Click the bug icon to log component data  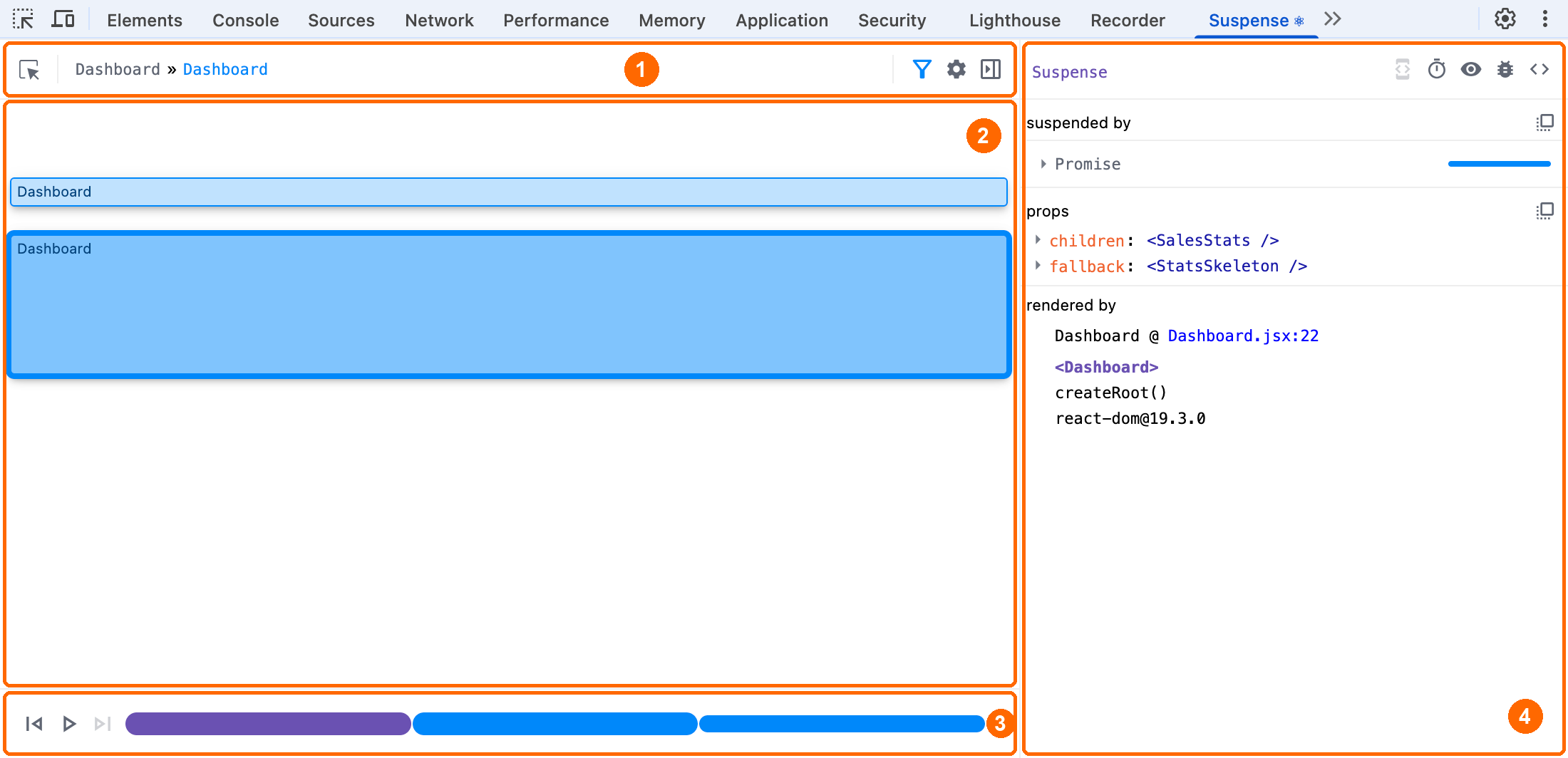(1505, 69)
